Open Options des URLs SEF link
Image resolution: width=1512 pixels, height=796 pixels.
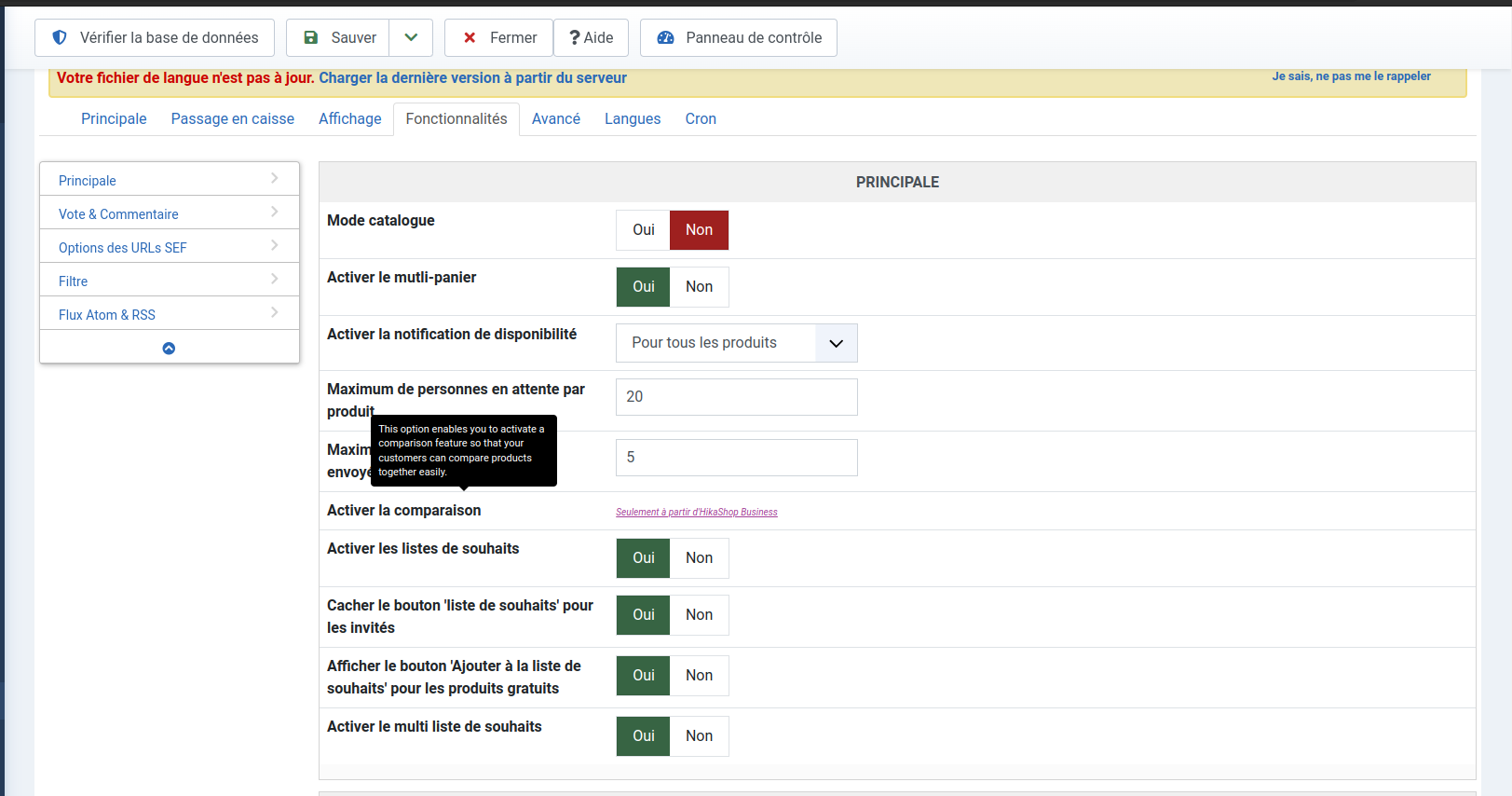pyautogui.click(x=123, y=248)
